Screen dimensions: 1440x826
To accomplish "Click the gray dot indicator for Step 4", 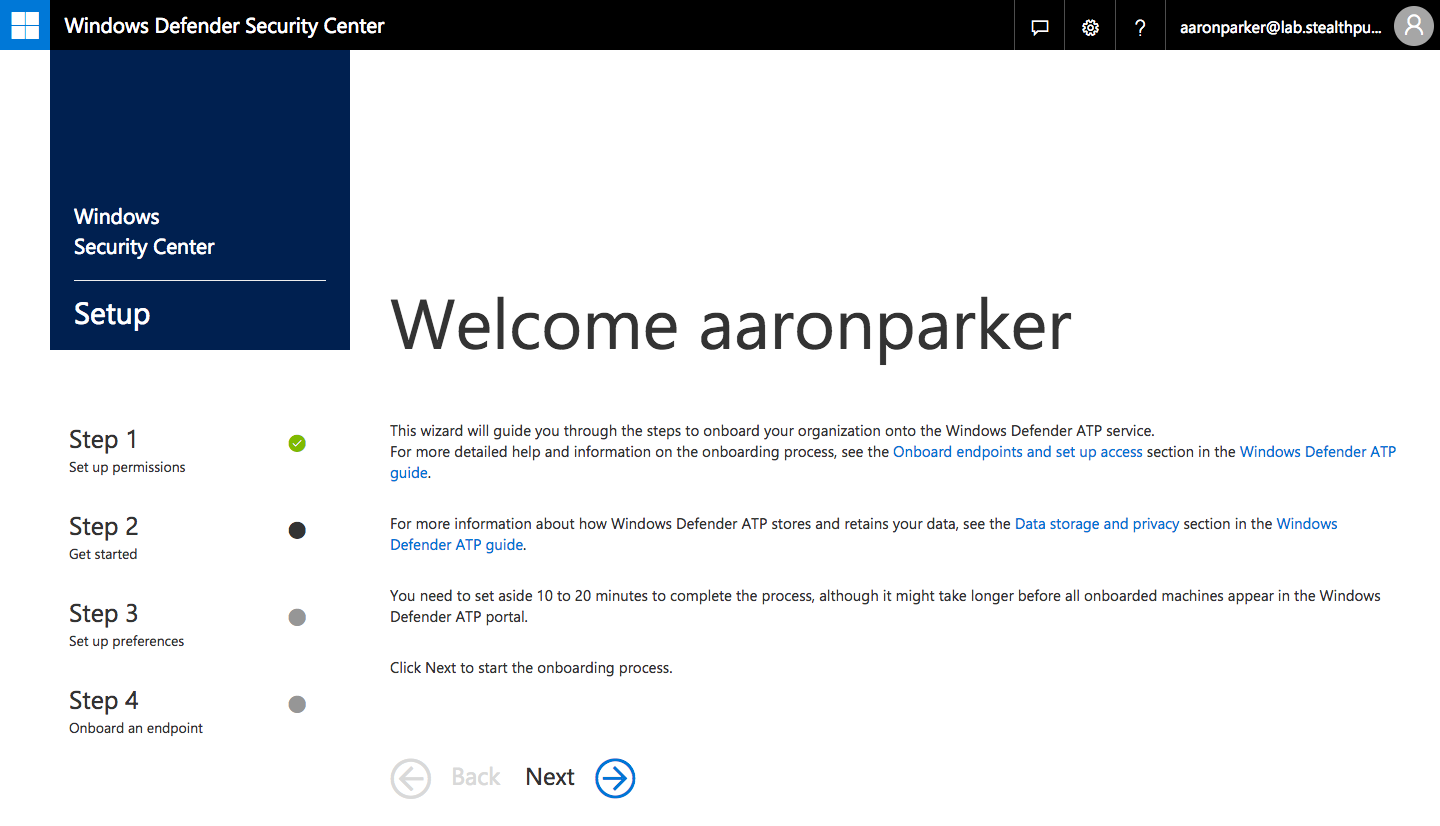I will point(297,704).
